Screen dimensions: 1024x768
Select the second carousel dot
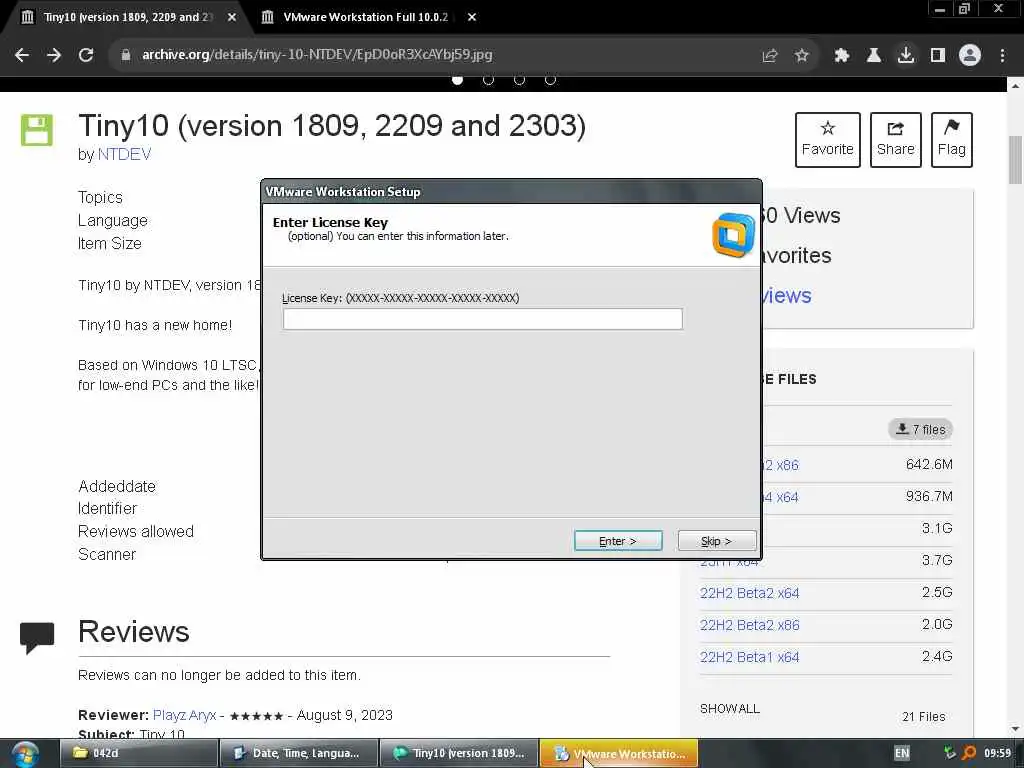(488, 80)
